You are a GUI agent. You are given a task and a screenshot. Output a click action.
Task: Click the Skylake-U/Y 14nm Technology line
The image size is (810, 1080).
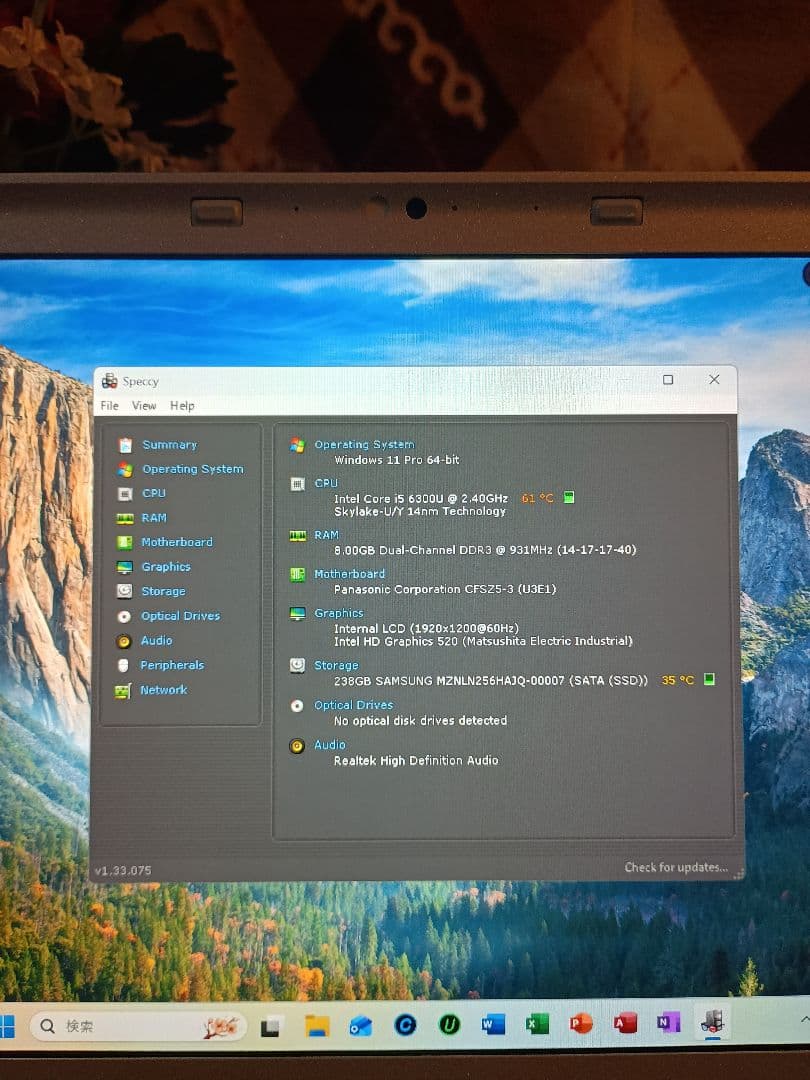pyautogui.click(x=420, y=511)
